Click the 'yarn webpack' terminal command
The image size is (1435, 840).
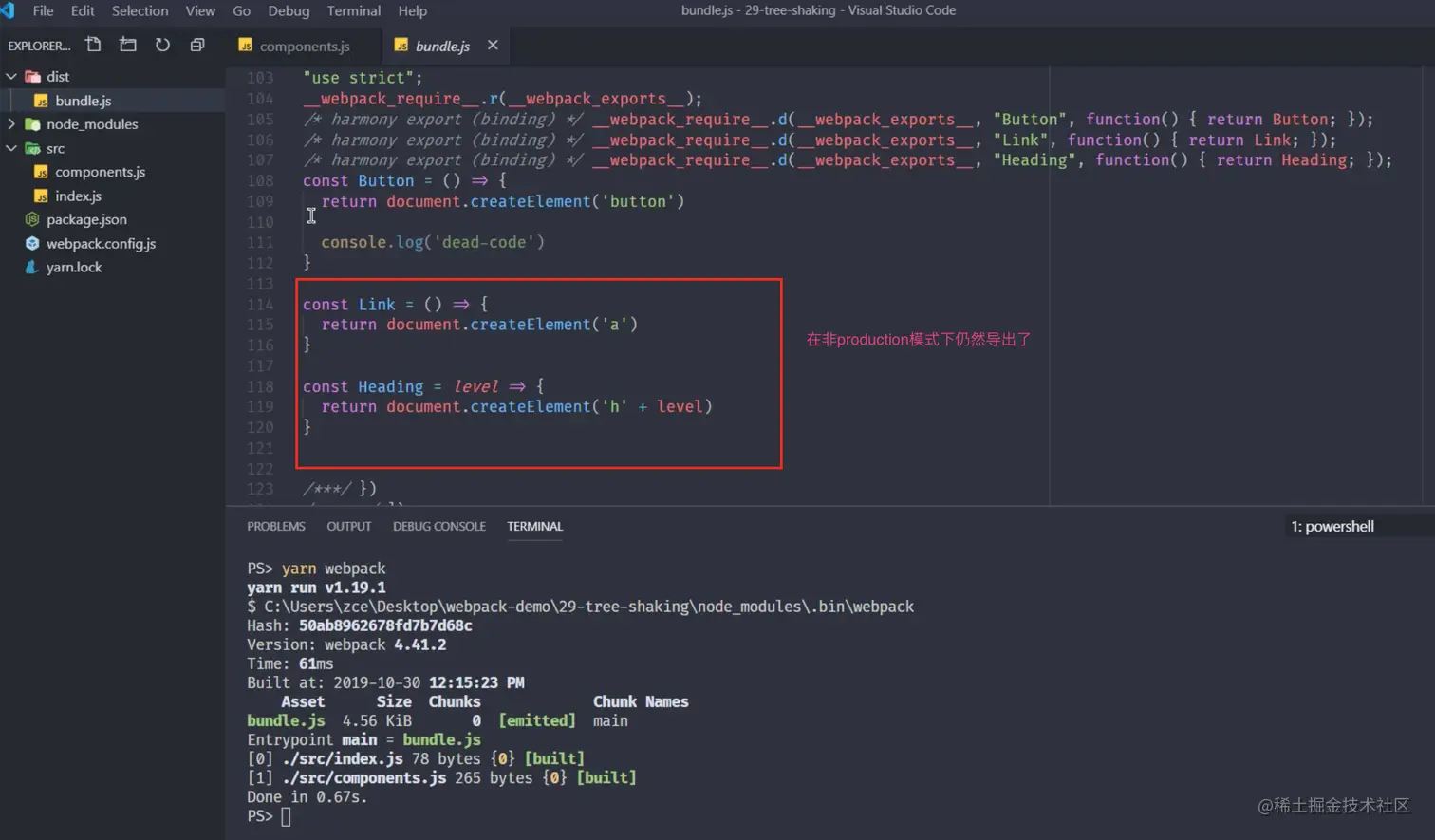333,569
